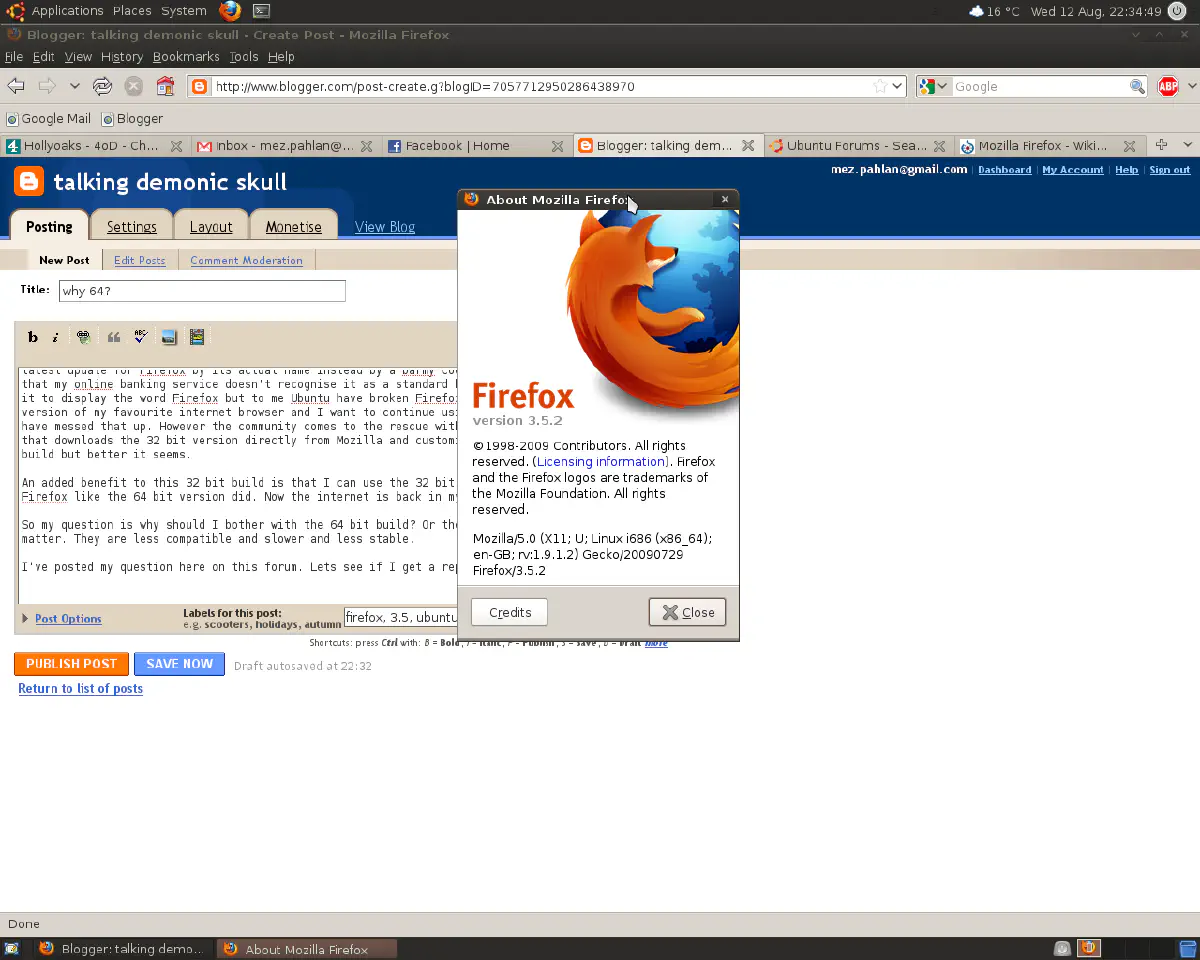Follow Return to list of posts link
The width and height of the screenshot is (1200, 960).
tap(80, 689)
